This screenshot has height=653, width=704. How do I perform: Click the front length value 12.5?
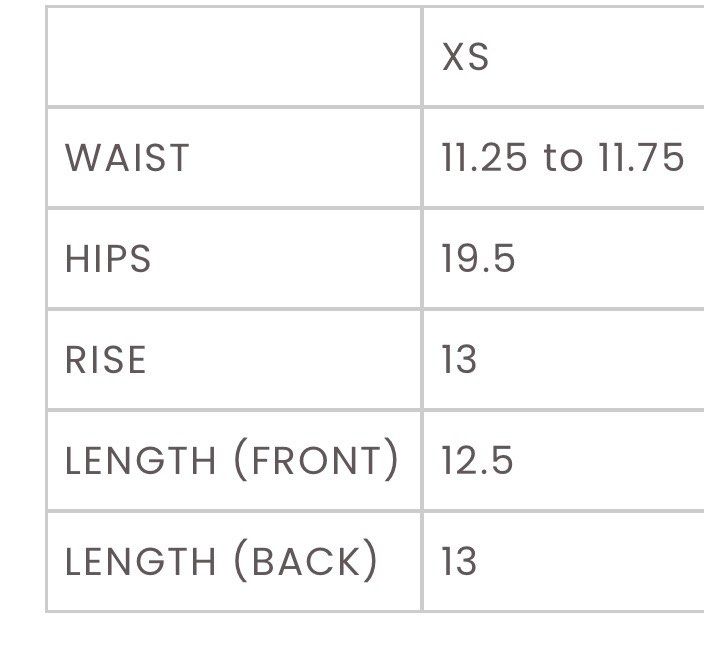pos(477,460)
